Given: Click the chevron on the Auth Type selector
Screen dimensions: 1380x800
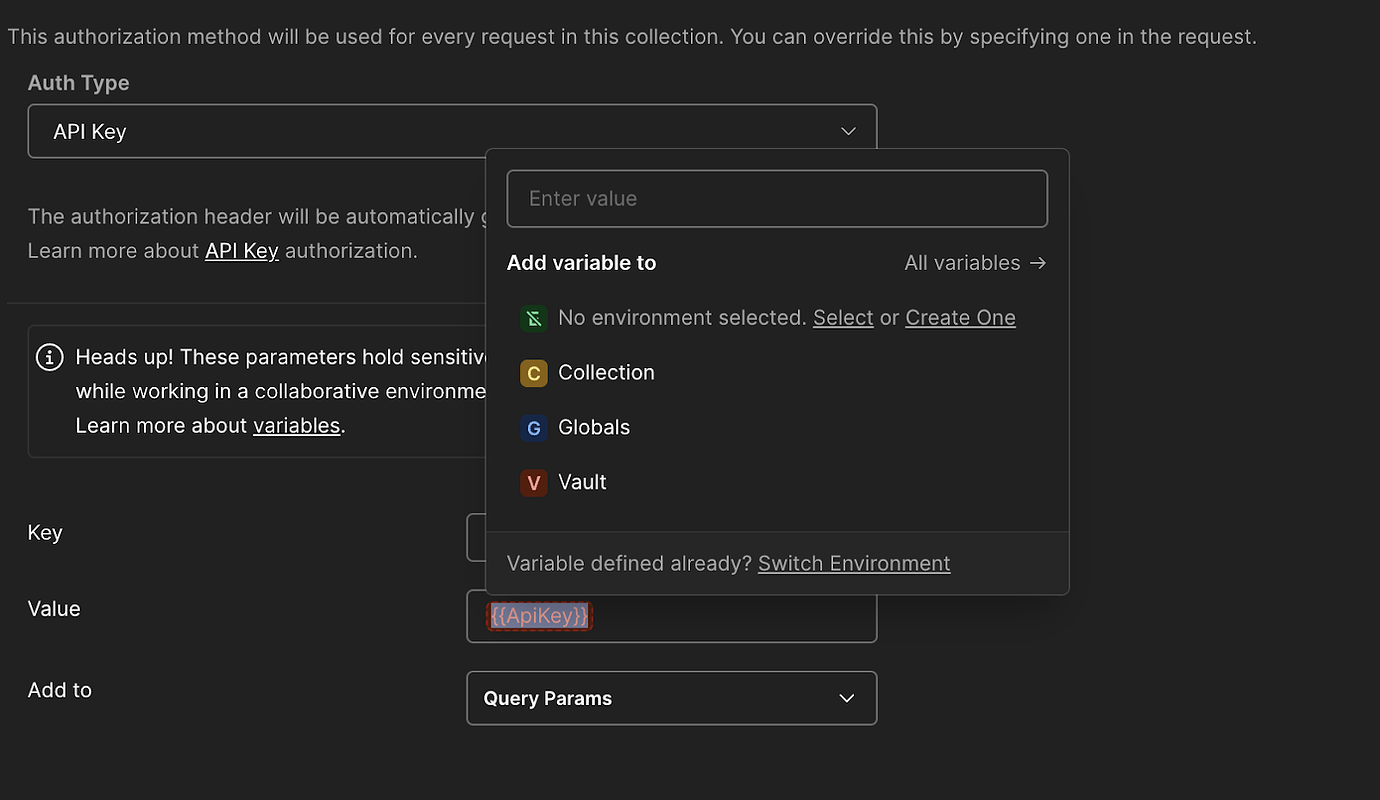Looking at the screenshot, I should (x=848, y=130).
